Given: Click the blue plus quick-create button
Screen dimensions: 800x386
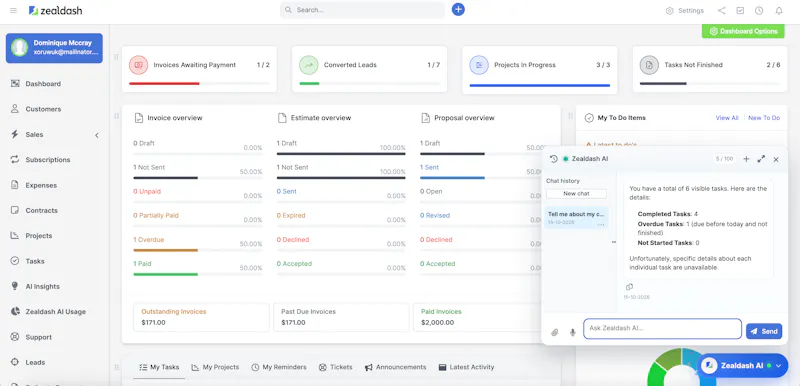Looking at the screenshot, I should point(458,9).
